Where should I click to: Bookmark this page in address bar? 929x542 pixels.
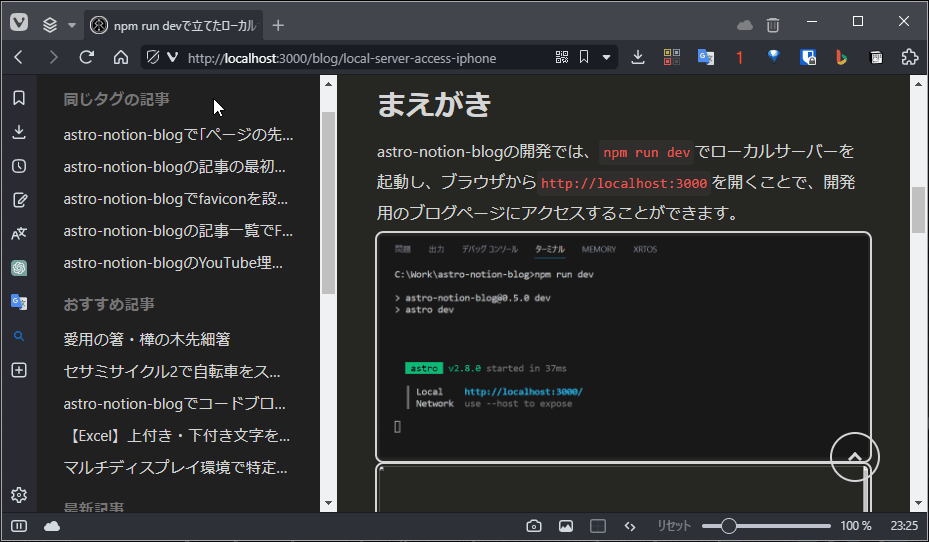pyautogui.click(x=584, y=57)
